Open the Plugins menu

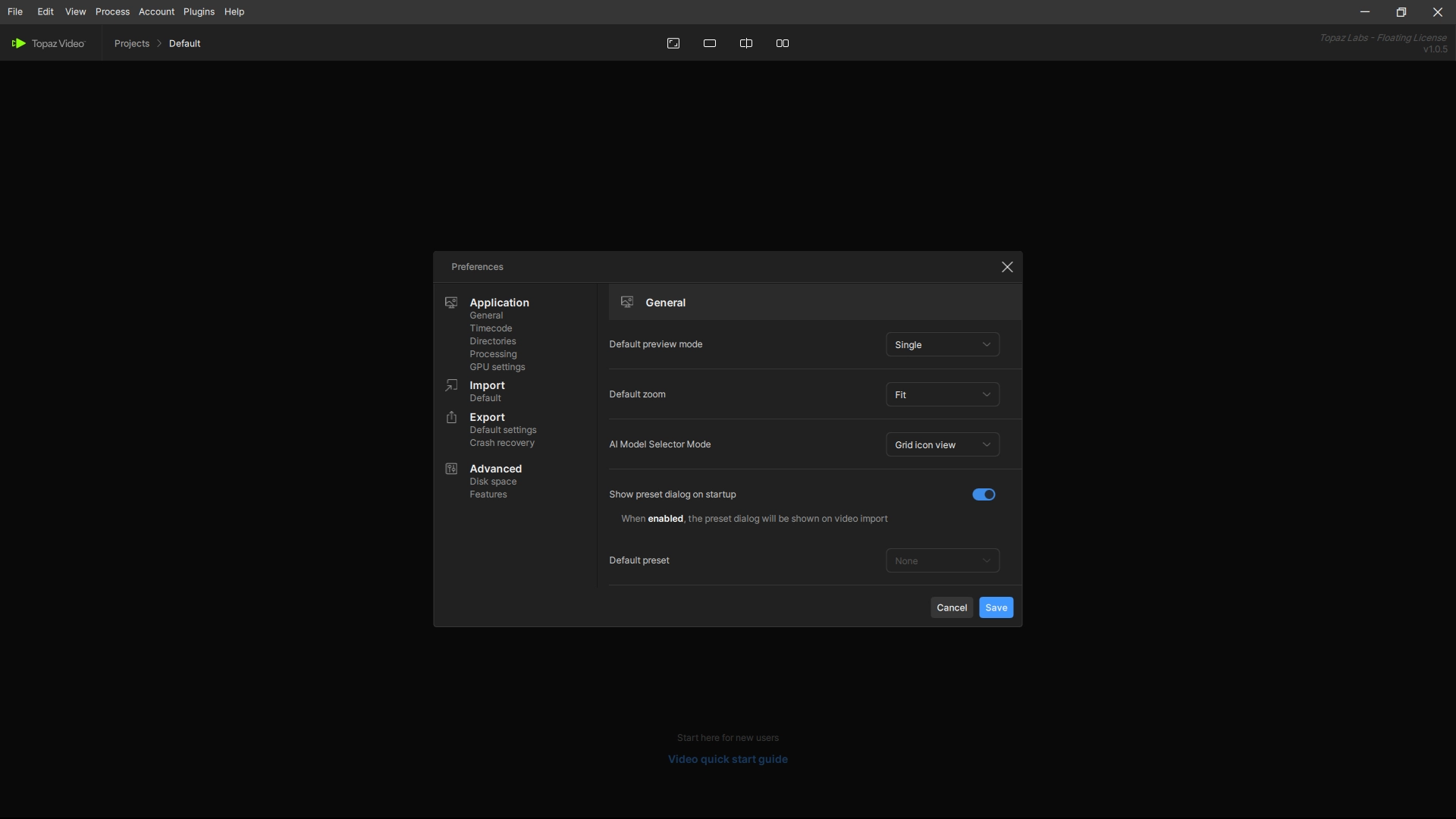[199, 11]
